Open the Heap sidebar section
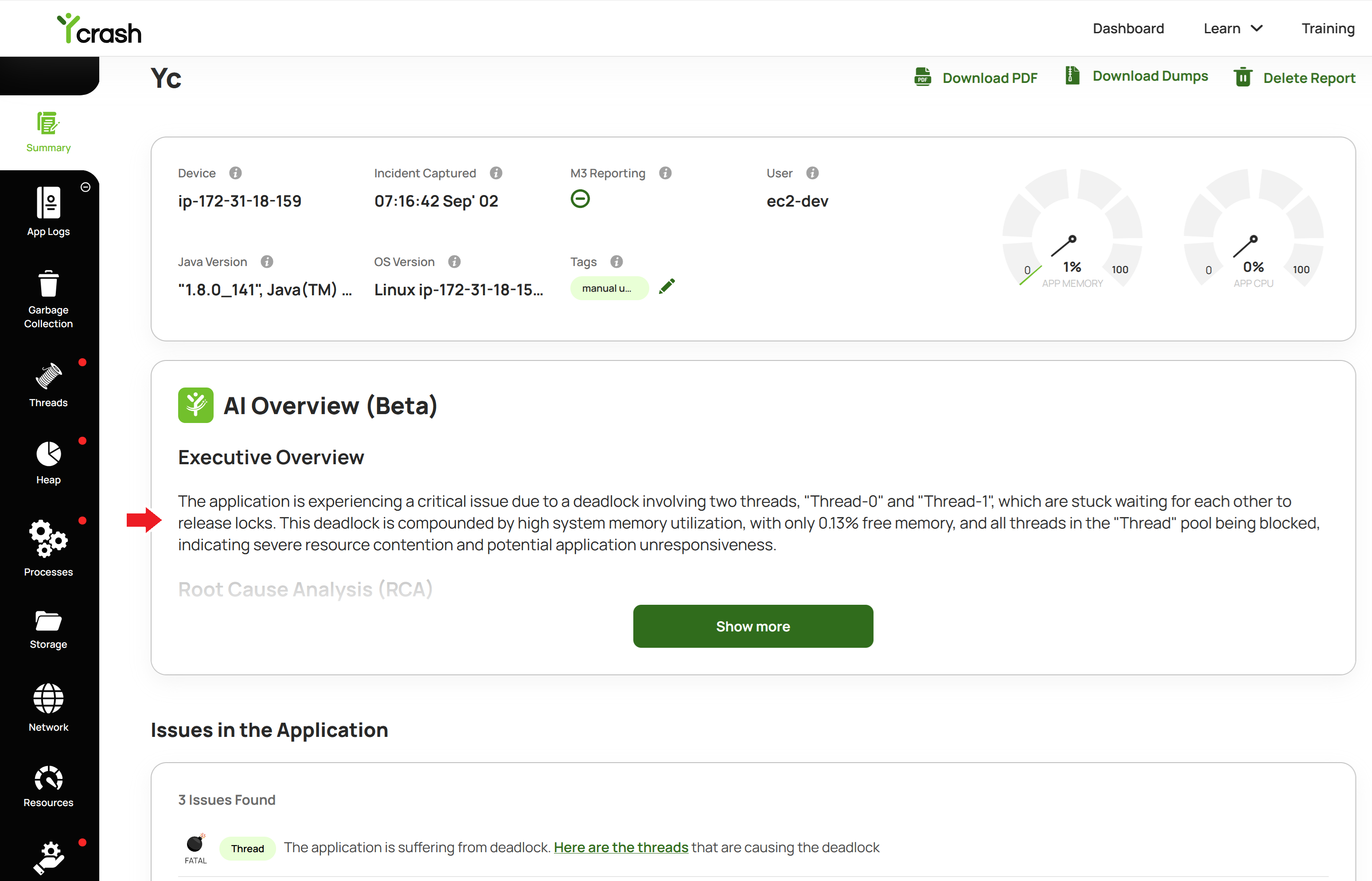The width and height of the screenshot is (1372, 881). (49, 463)
